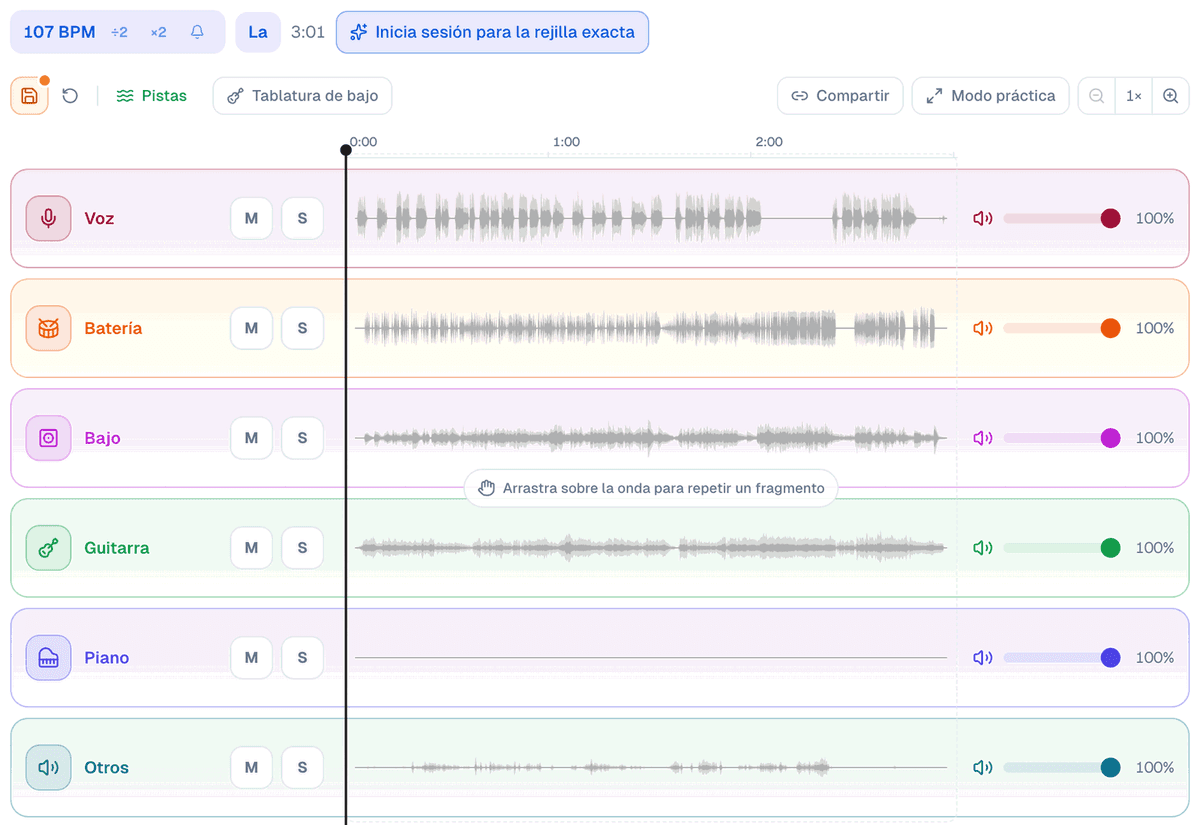Adjust the Guitarra volume slider

pos(1062,548)
